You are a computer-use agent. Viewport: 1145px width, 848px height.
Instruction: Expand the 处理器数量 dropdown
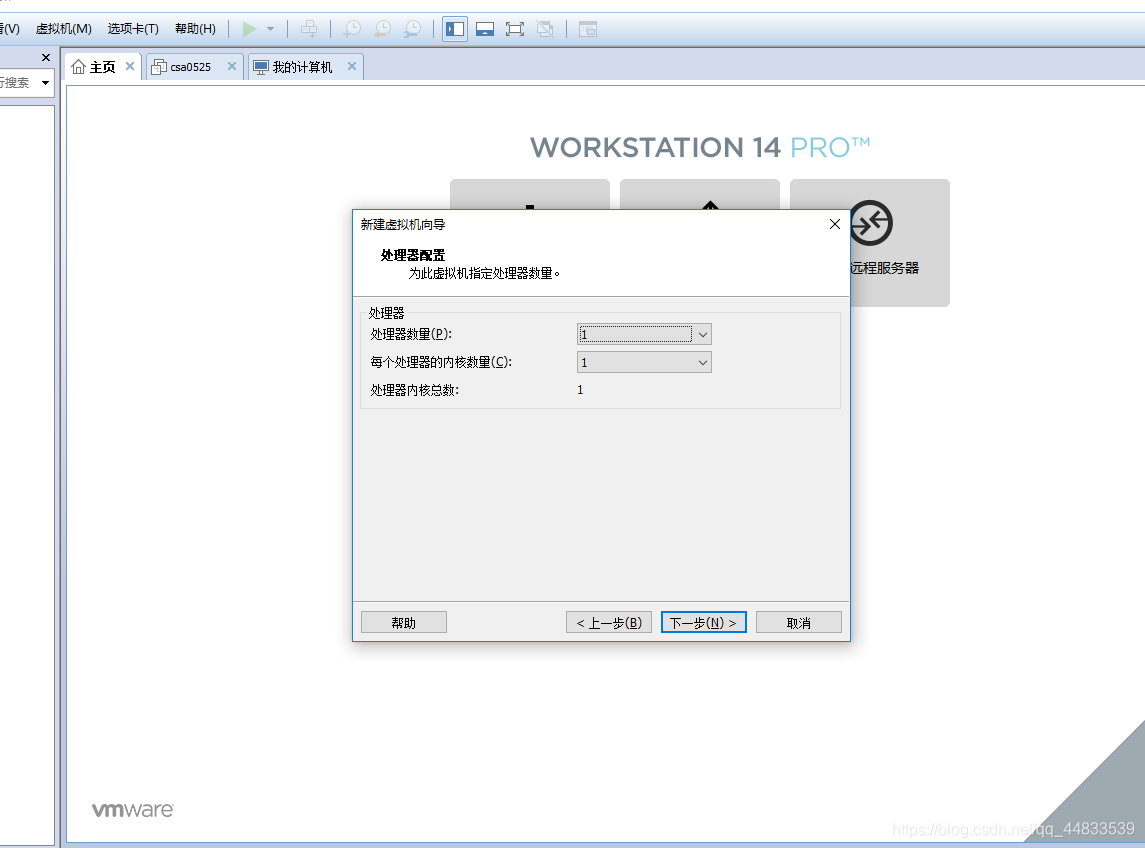[x=644, y=335]
